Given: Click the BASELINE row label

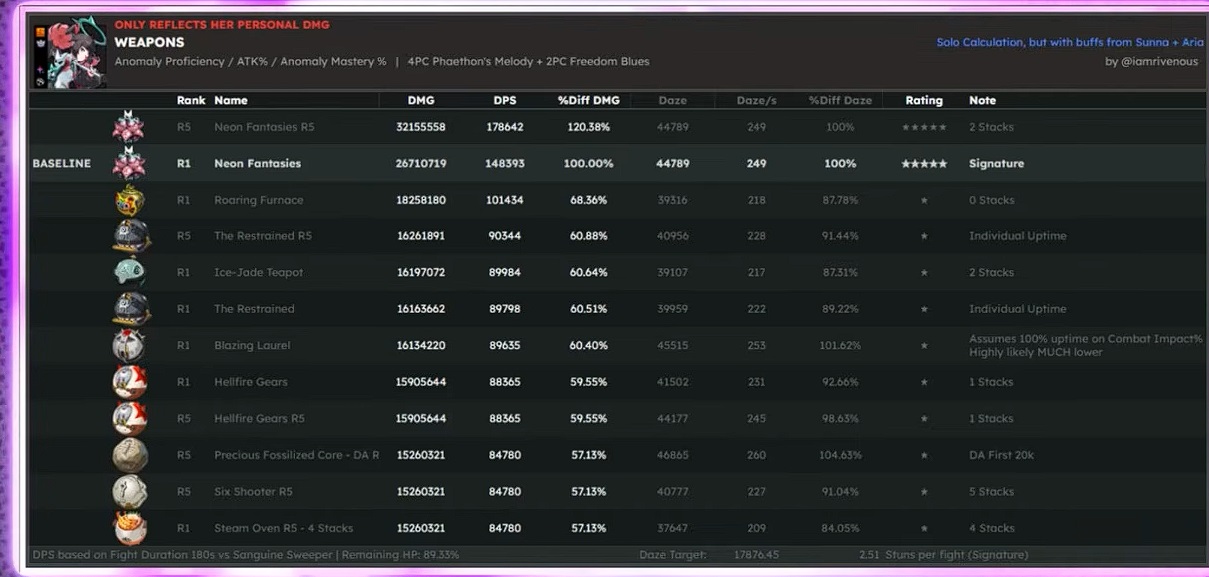Looking at the screenshot, I should [x=61, y=163].
